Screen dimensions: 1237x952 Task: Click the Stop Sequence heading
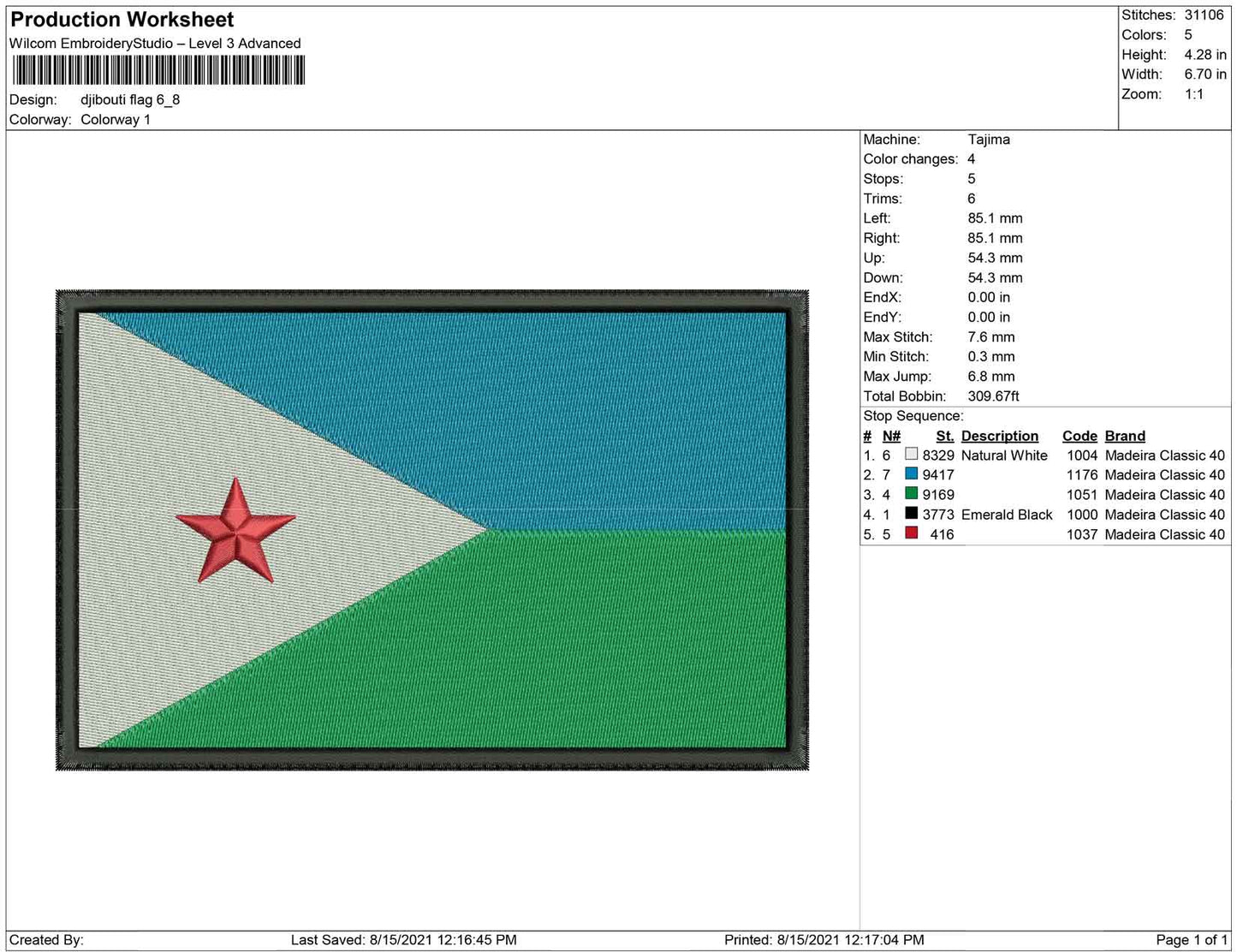pos(913,415)
